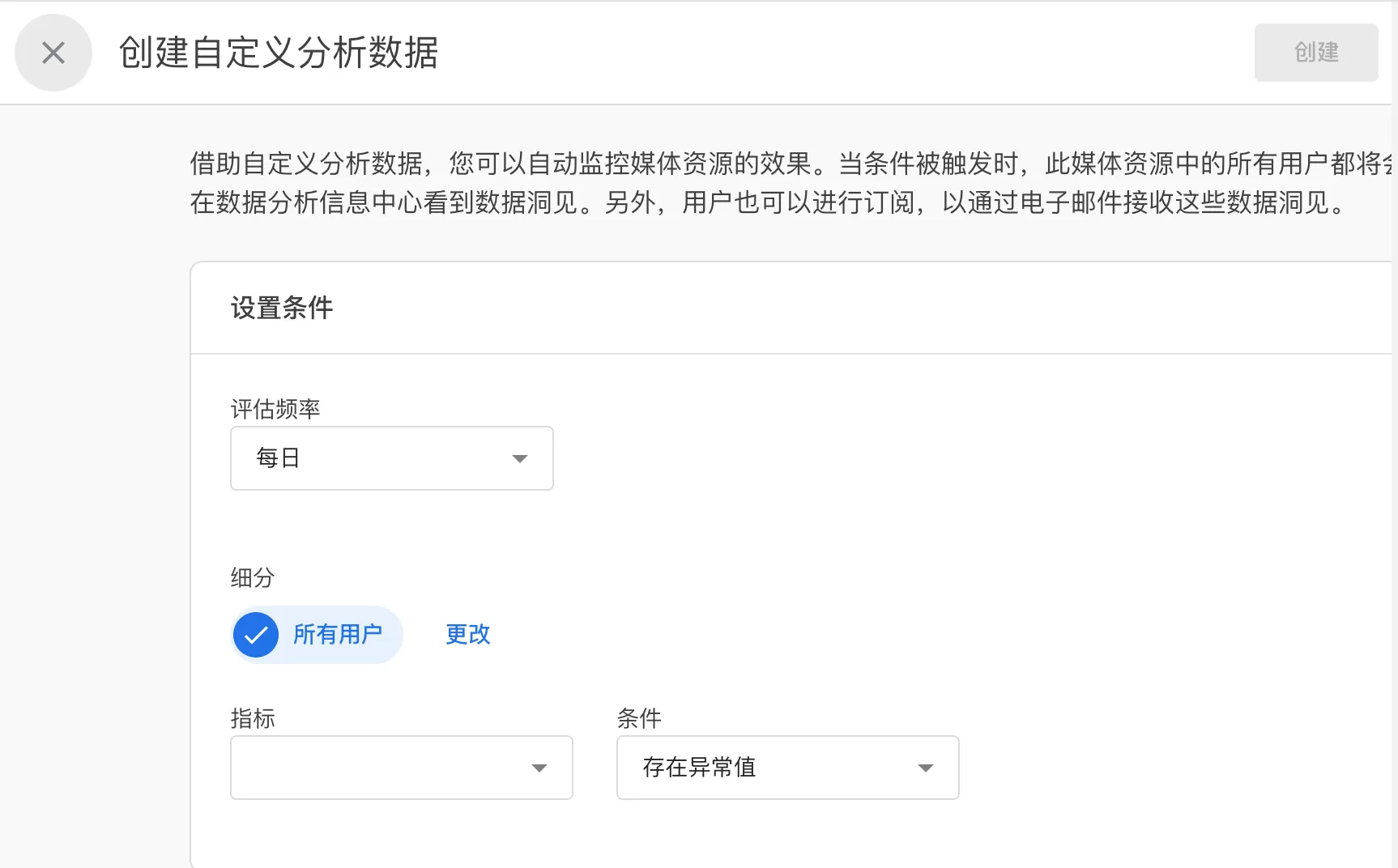Image resolution: width=1398 pixels, height=868 pixels.
Task: Click the 指标 field label
Action: [253, 718]
